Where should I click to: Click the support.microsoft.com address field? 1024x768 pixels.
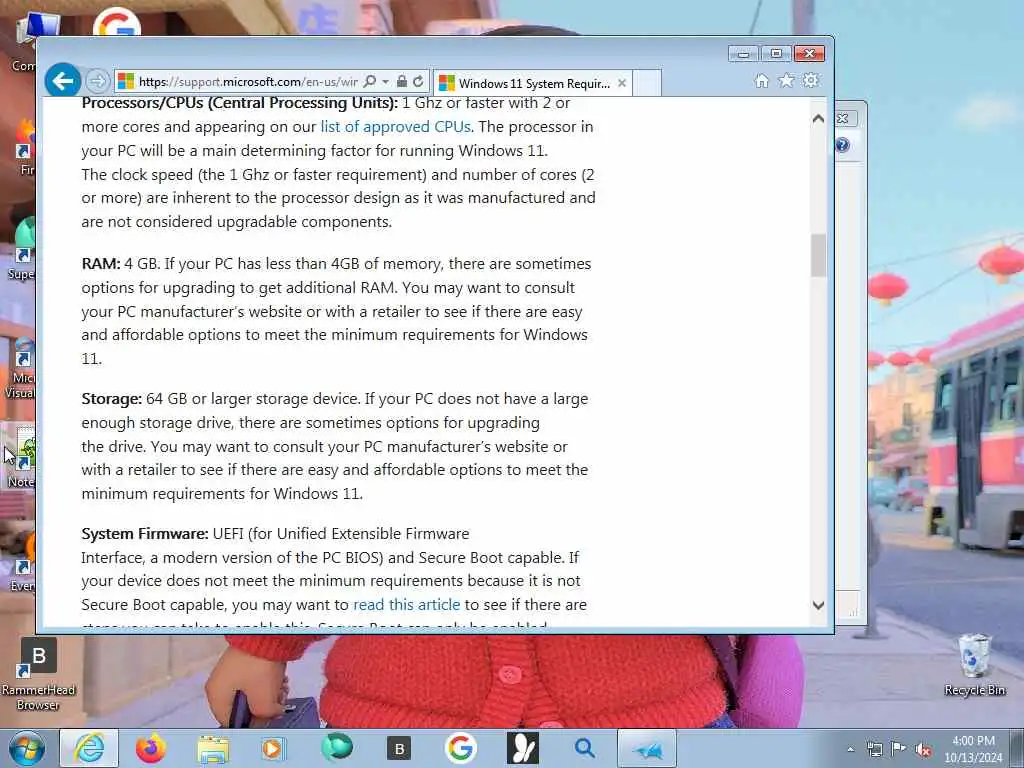(248, 82)
